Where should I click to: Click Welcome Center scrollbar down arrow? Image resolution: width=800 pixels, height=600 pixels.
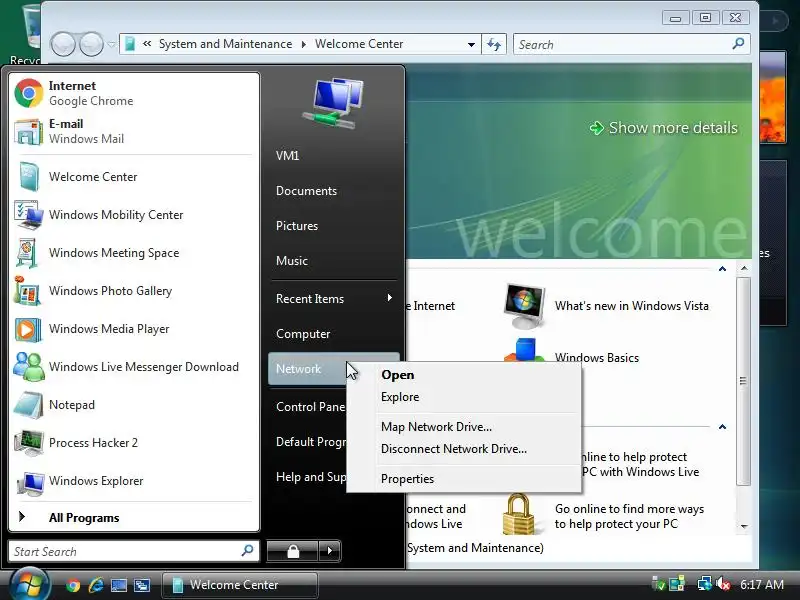[744, 527]
